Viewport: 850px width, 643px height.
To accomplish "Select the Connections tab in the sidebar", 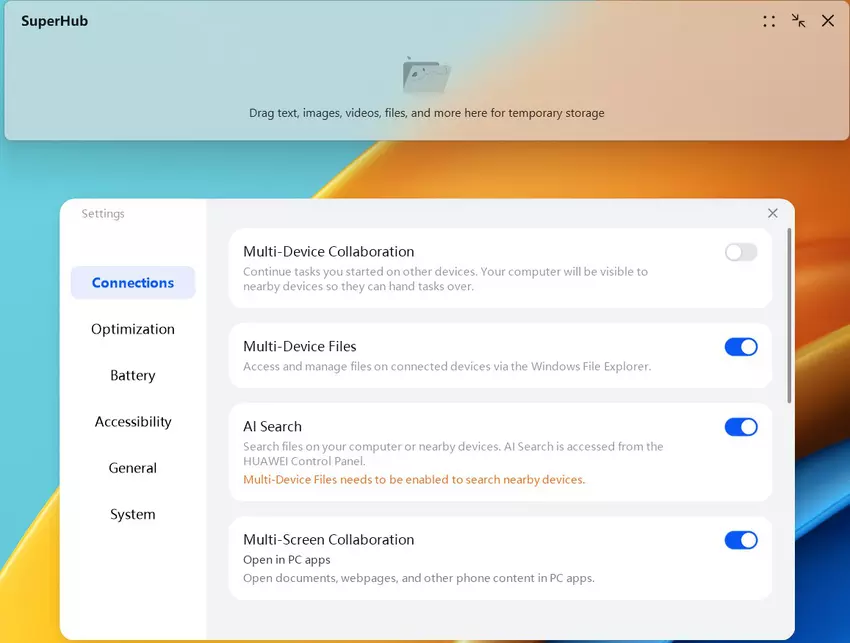I will click(133, 283).
